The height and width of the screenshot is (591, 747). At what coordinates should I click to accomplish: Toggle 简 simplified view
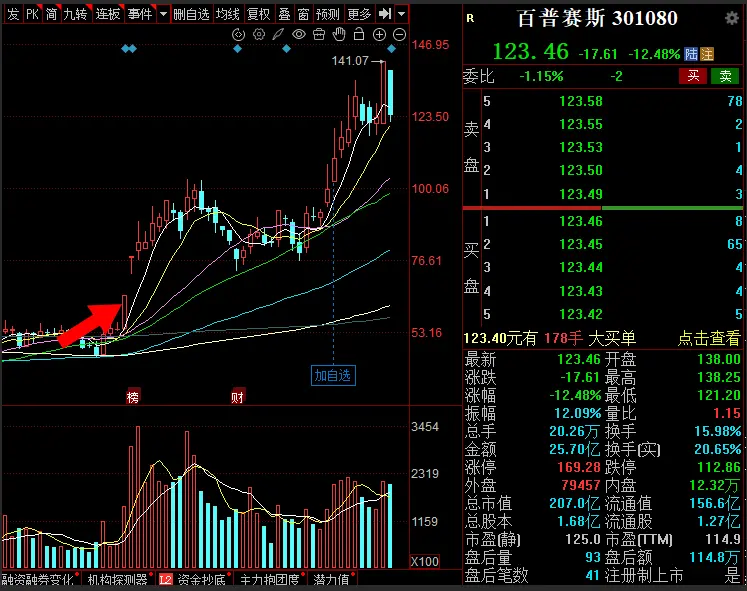(51, 14)
